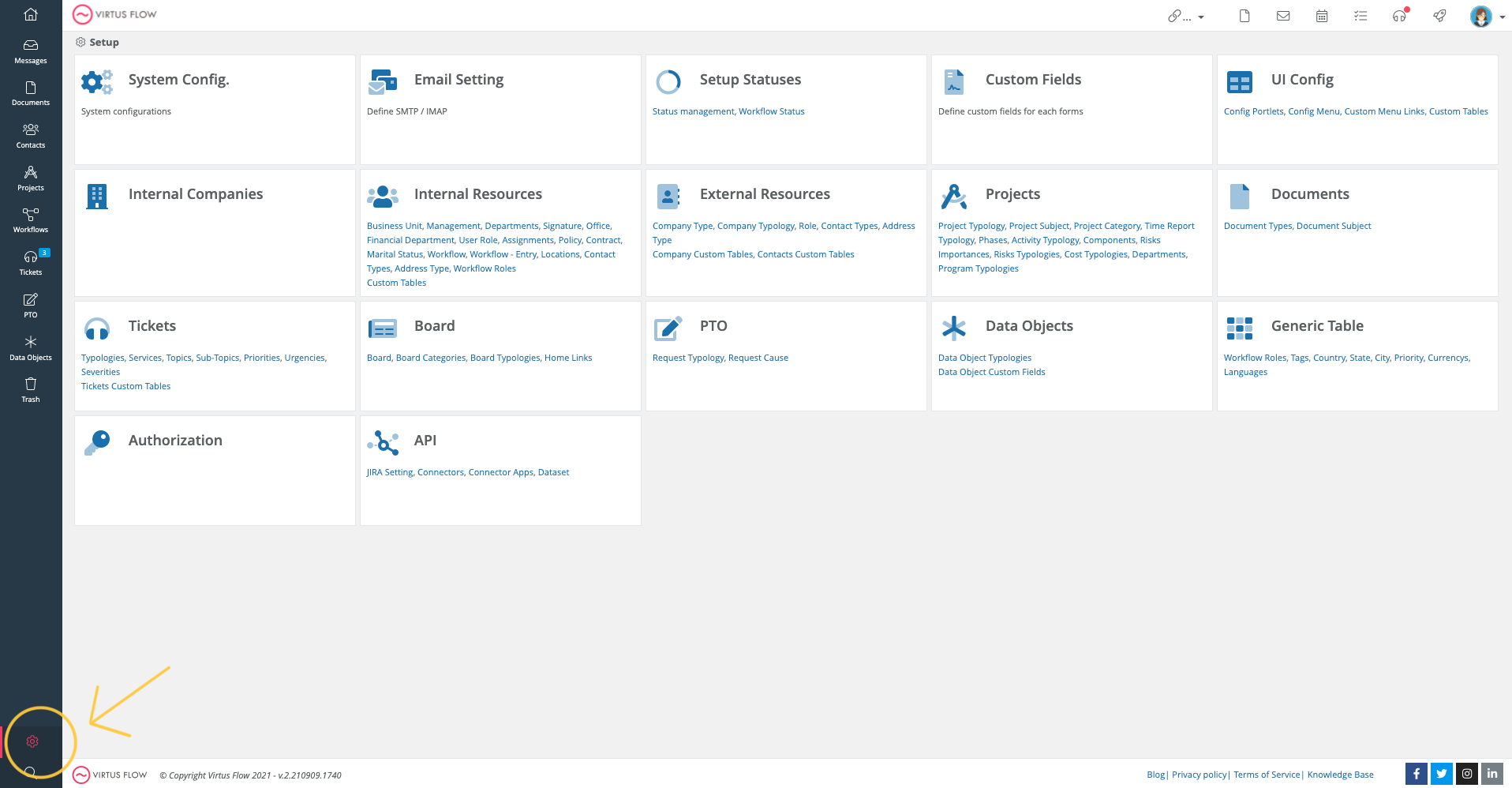Viewport: 1512px width, 788px height.
Task: Click the headphones icon with red notification dot
Action: (x=1399, y=15)
